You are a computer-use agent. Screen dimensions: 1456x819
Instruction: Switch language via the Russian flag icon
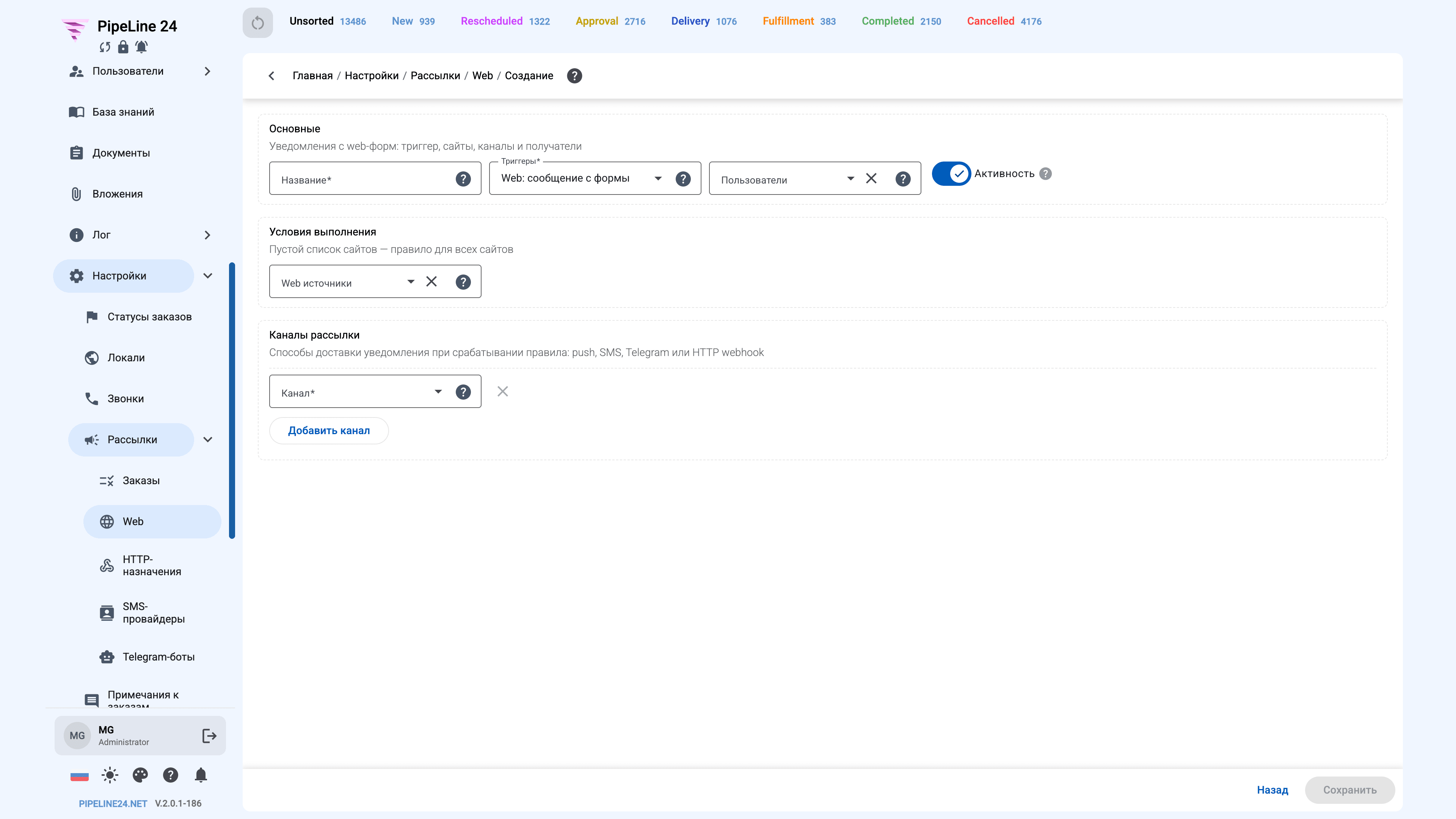point(79,776)
